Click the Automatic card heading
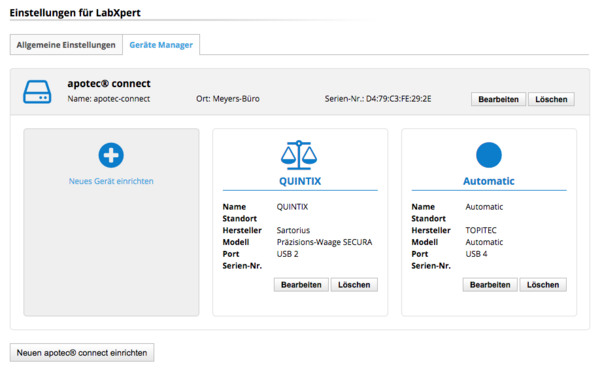 click(x=489, y=181)
